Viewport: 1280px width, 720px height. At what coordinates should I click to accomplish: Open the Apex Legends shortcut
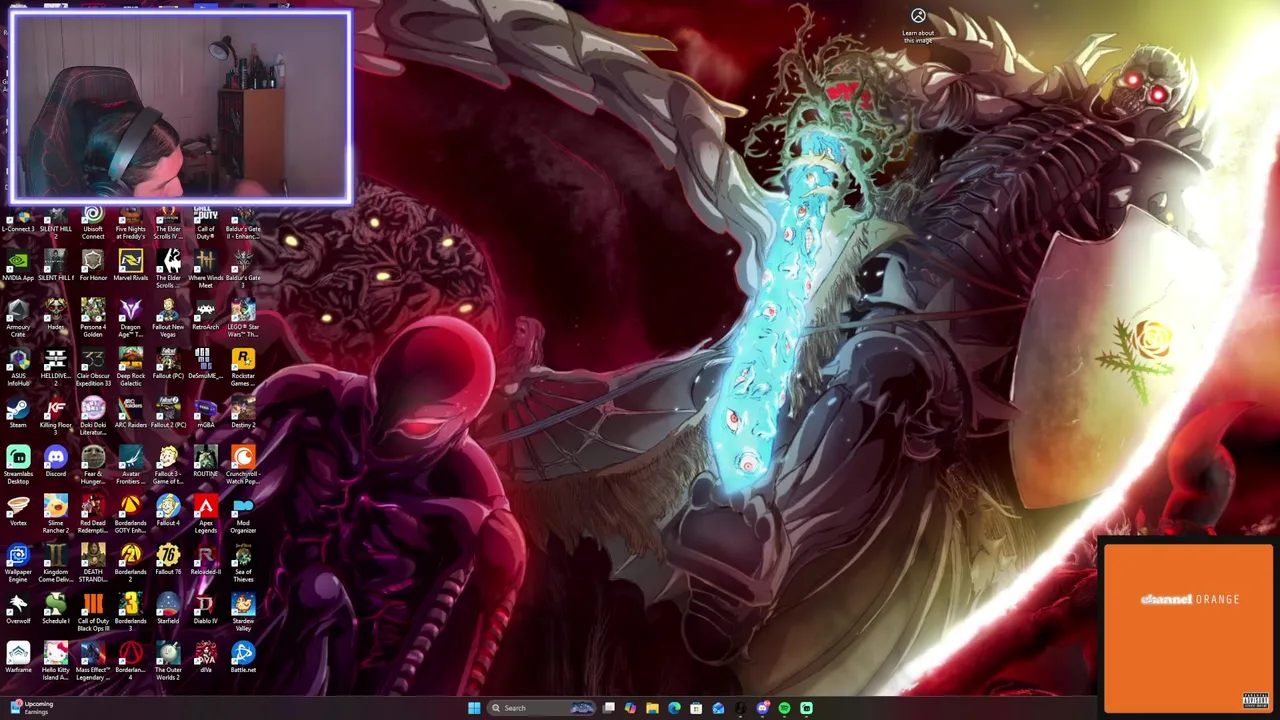pos(205,514)
